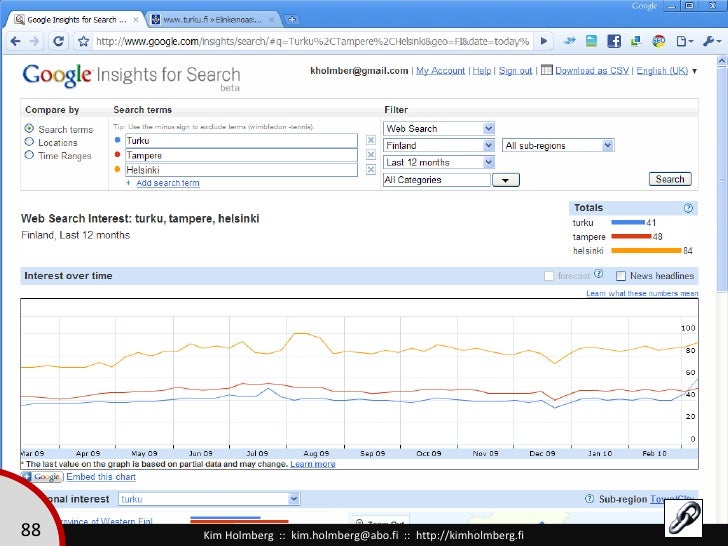The width and height of the screenshot is (728, 546).
Task: Click the Tampere search term field
Action: click(241, 155)
